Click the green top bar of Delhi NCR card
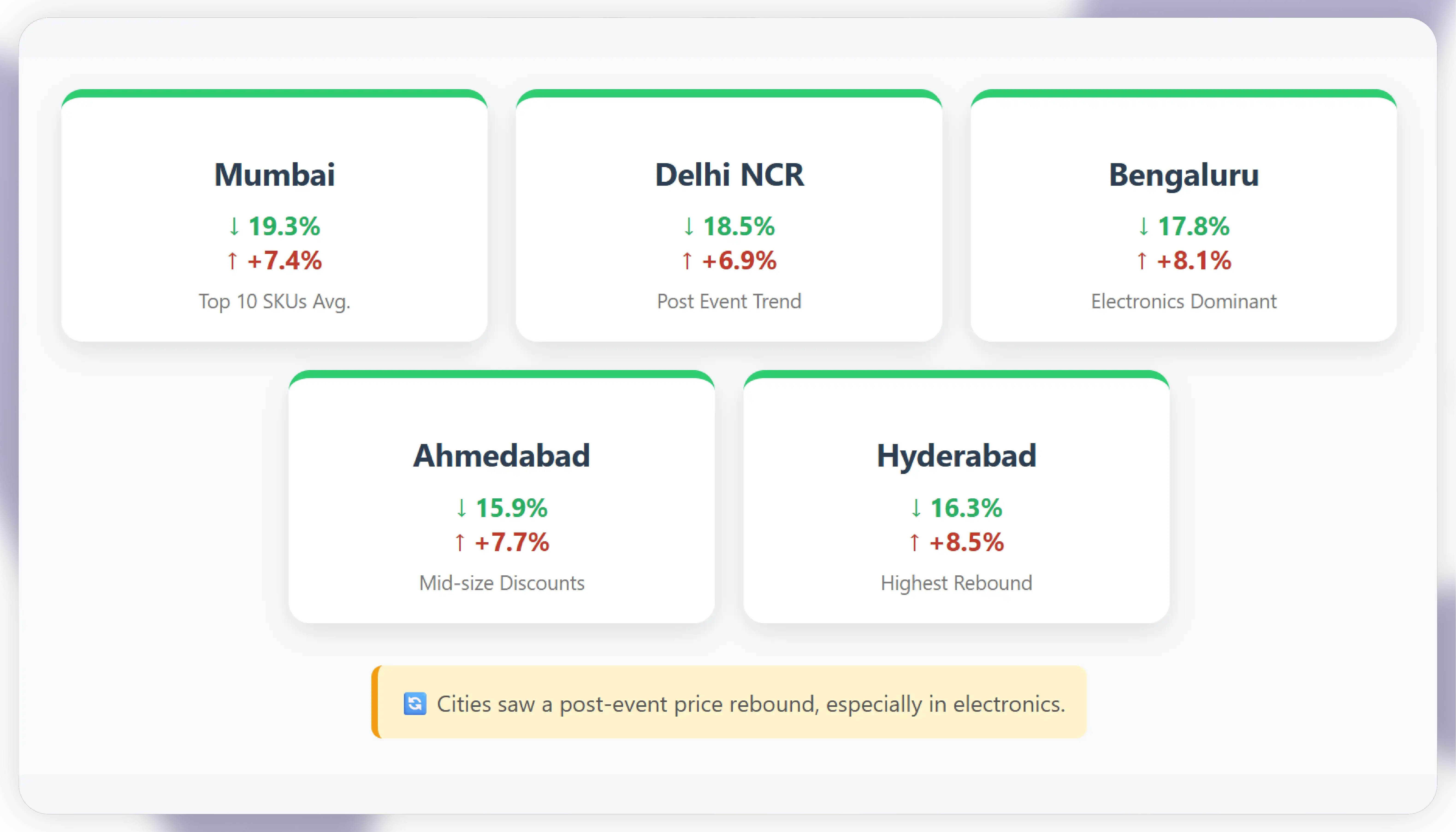 click(x=729, y=93)
